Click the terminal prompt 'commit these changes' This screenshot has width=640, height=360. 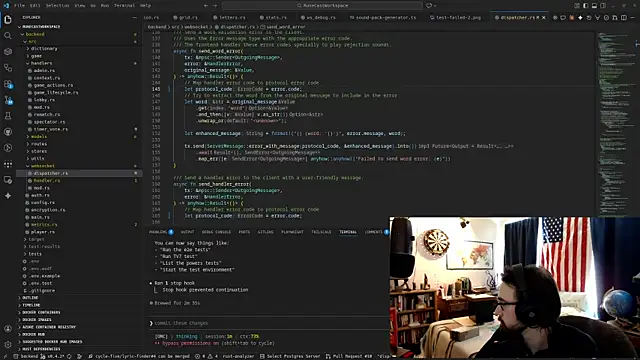point(181,323)
